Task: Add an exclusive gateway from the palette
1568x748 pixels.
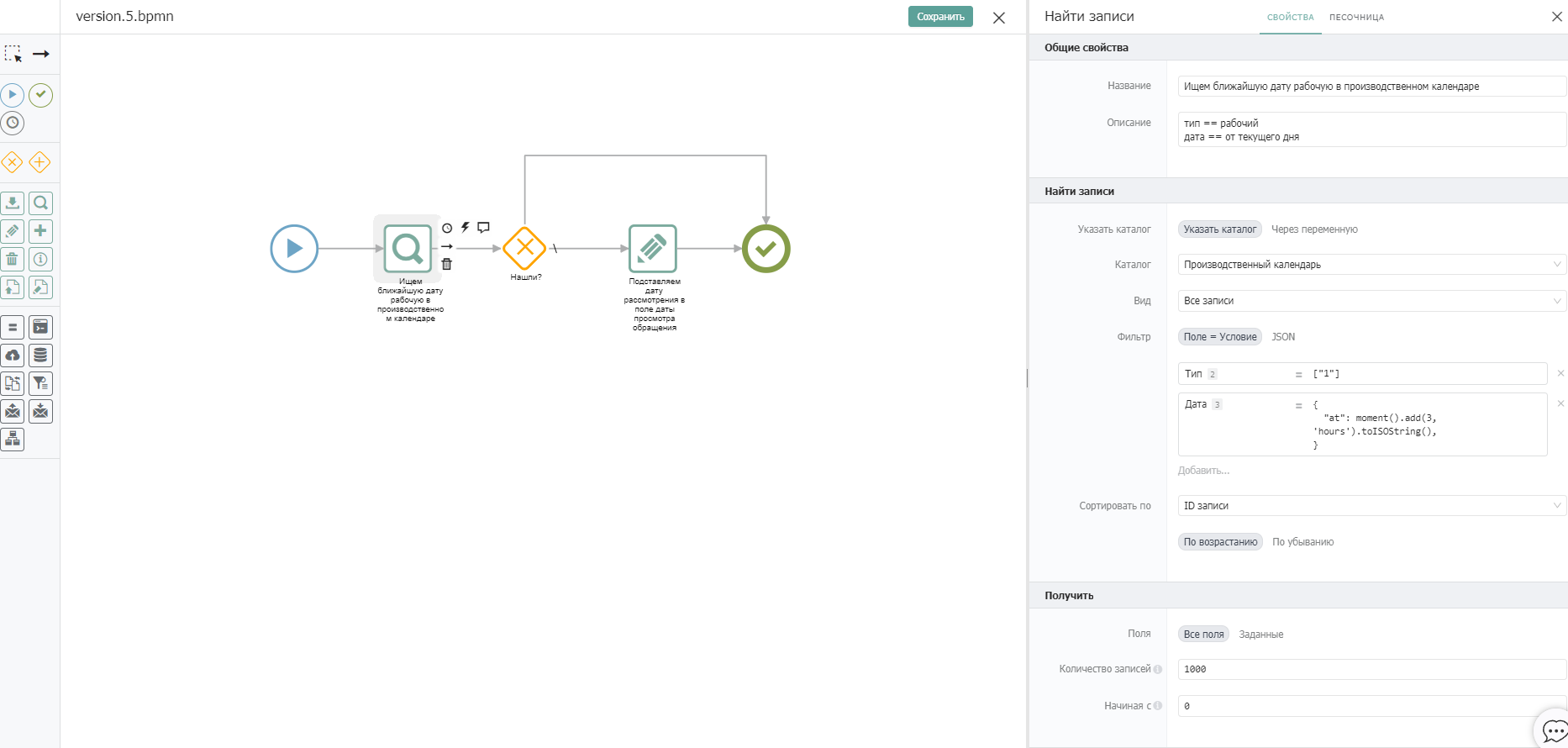Action: 13,162
